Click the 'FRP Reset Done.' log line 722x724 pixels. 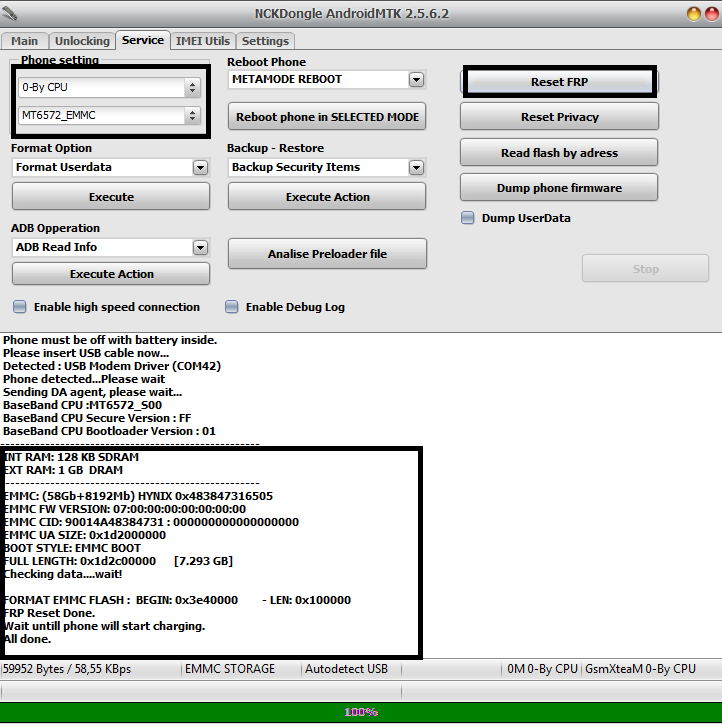click(49, 613)
